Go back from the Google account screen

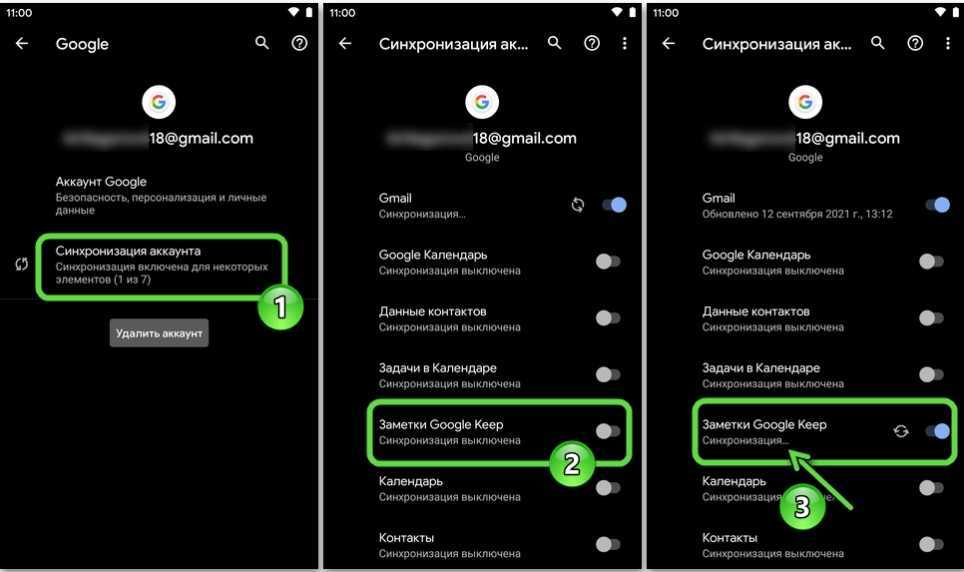coord(22,43)
